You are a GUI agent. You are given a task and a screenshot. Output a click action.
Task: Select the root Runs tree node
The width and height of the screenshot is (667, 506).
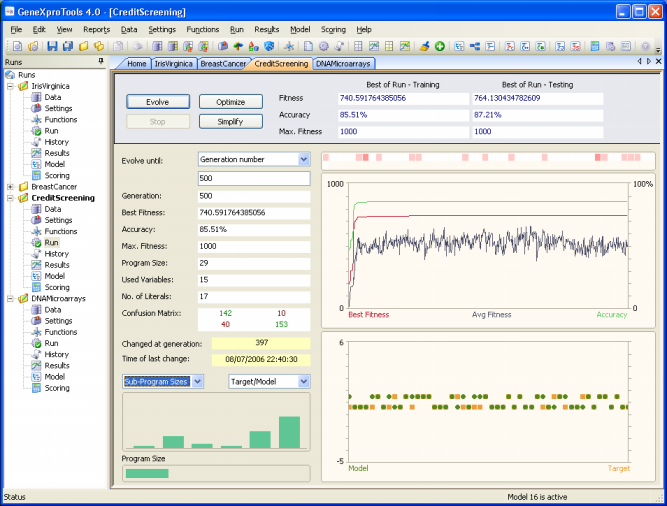tap(26, 75)
